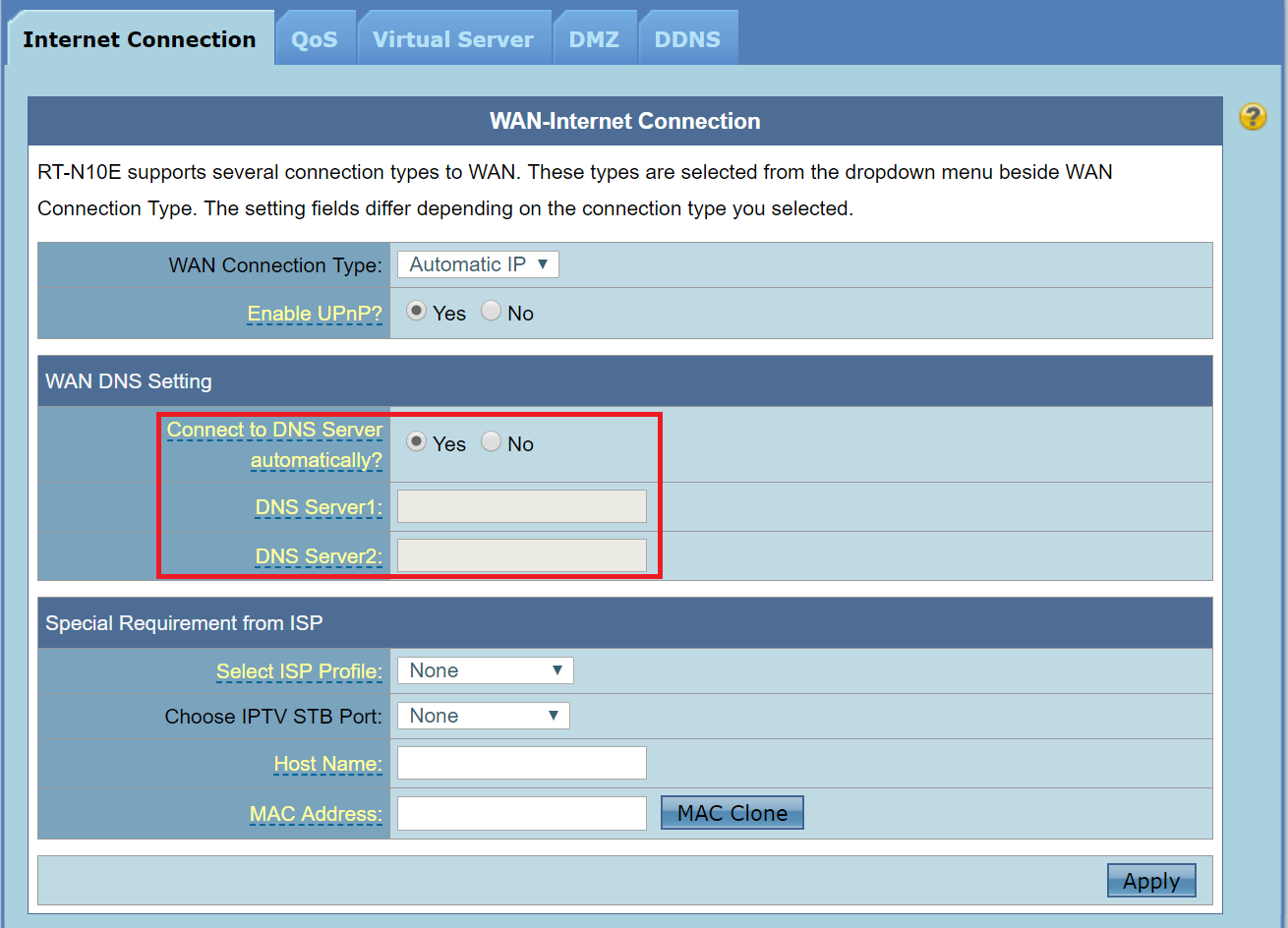This screenshot has height=928, width=1288.
Task: Open the DDNS tab
Action: coord(687,38)
